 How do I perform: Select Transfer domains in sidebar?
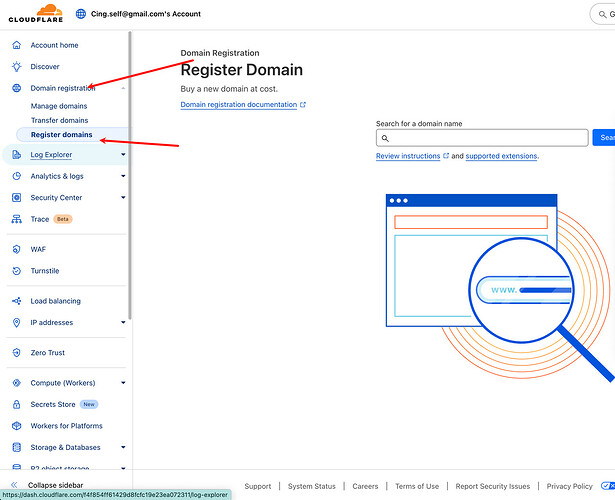point(60,120)
